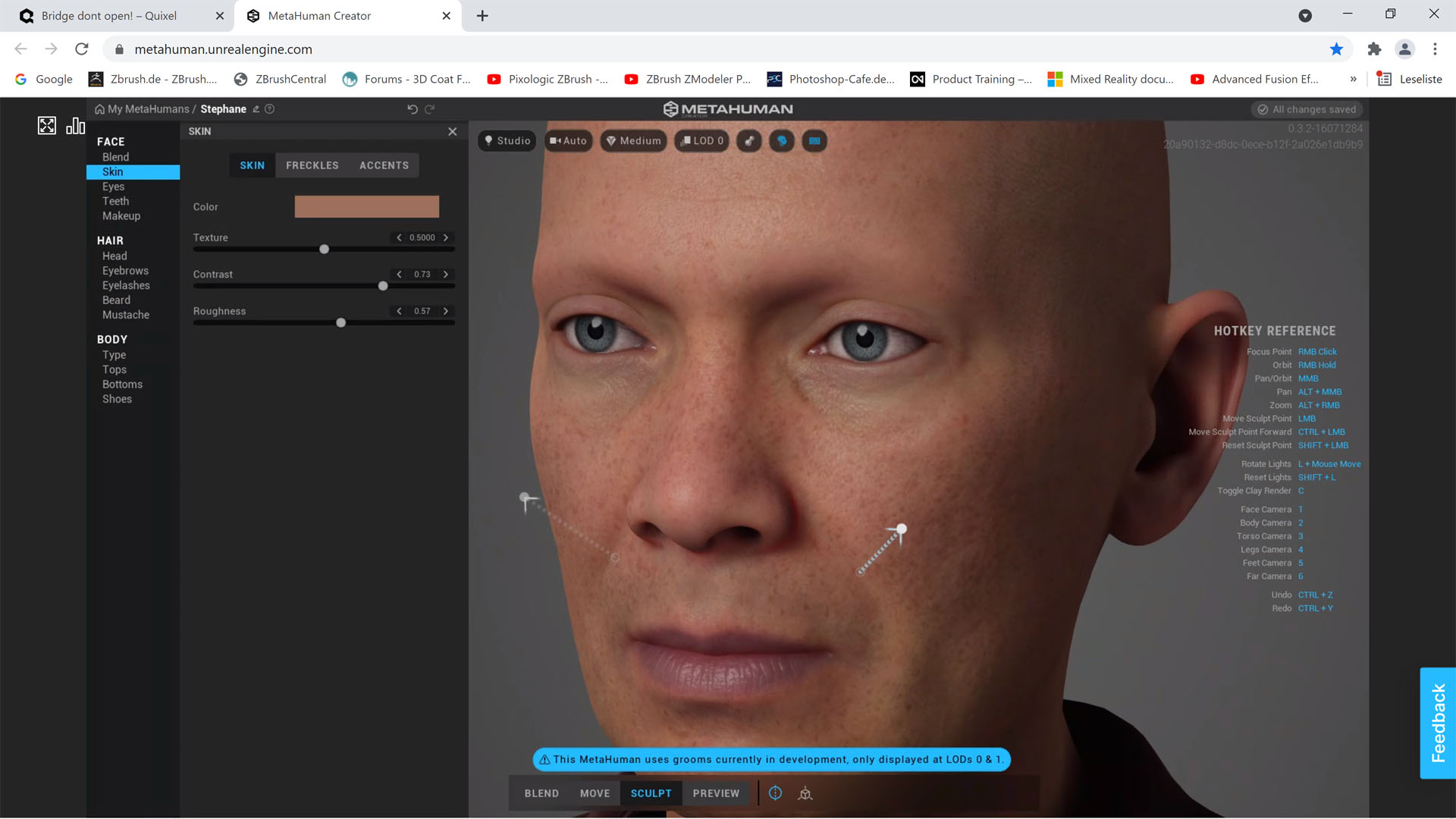Edit the Stephane name pencil icon

(x=256, y=109)
